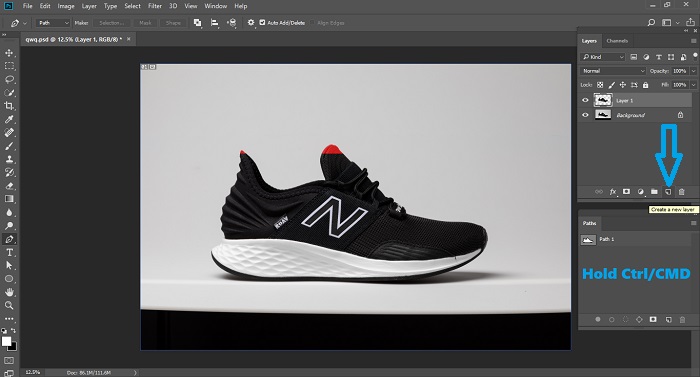700x377 pixels.
Task: Add a layer style with fx icon
Action: point(613,192)
